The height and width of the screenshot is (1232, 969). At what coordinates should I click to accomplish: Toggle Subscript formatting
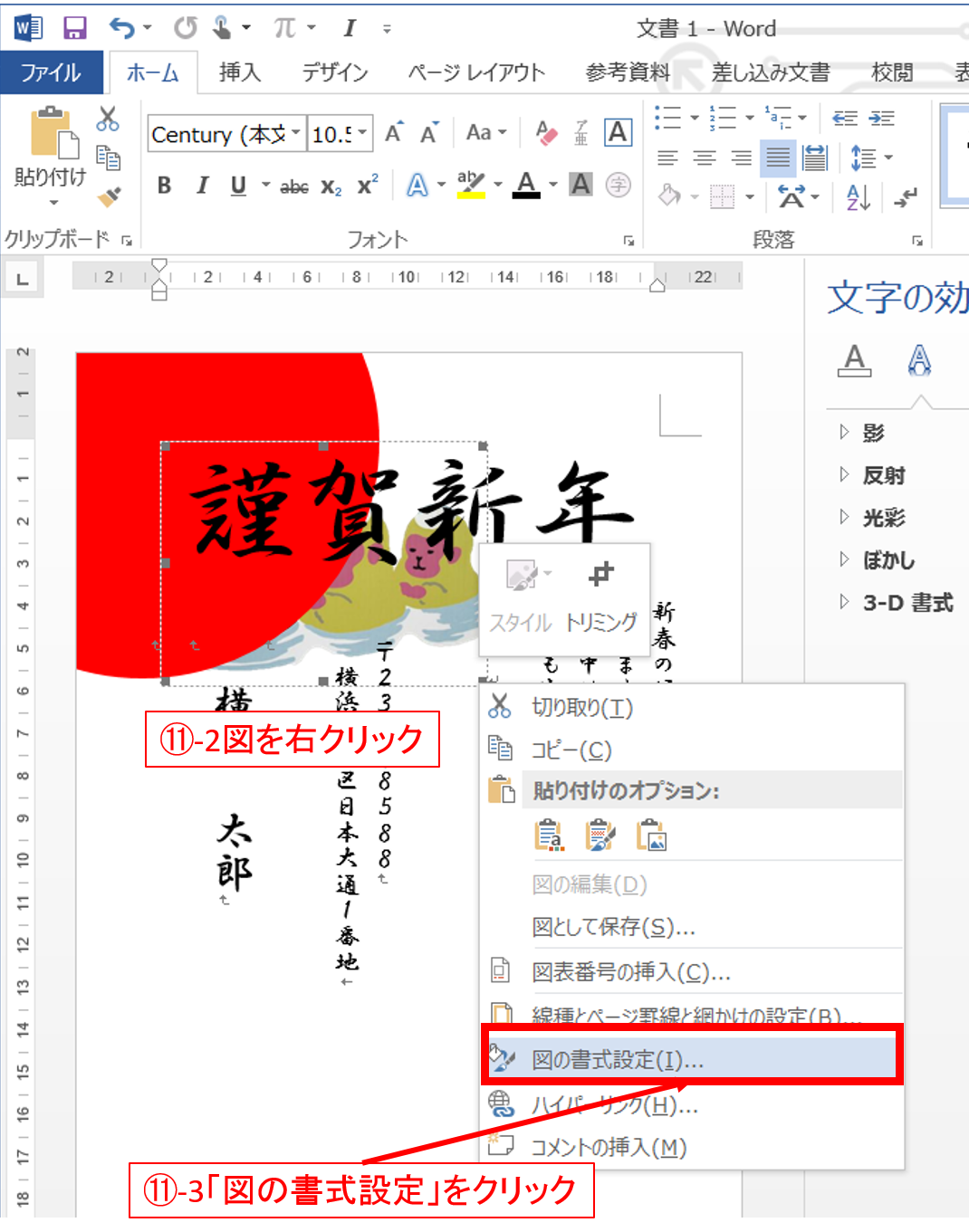[331, 186]
